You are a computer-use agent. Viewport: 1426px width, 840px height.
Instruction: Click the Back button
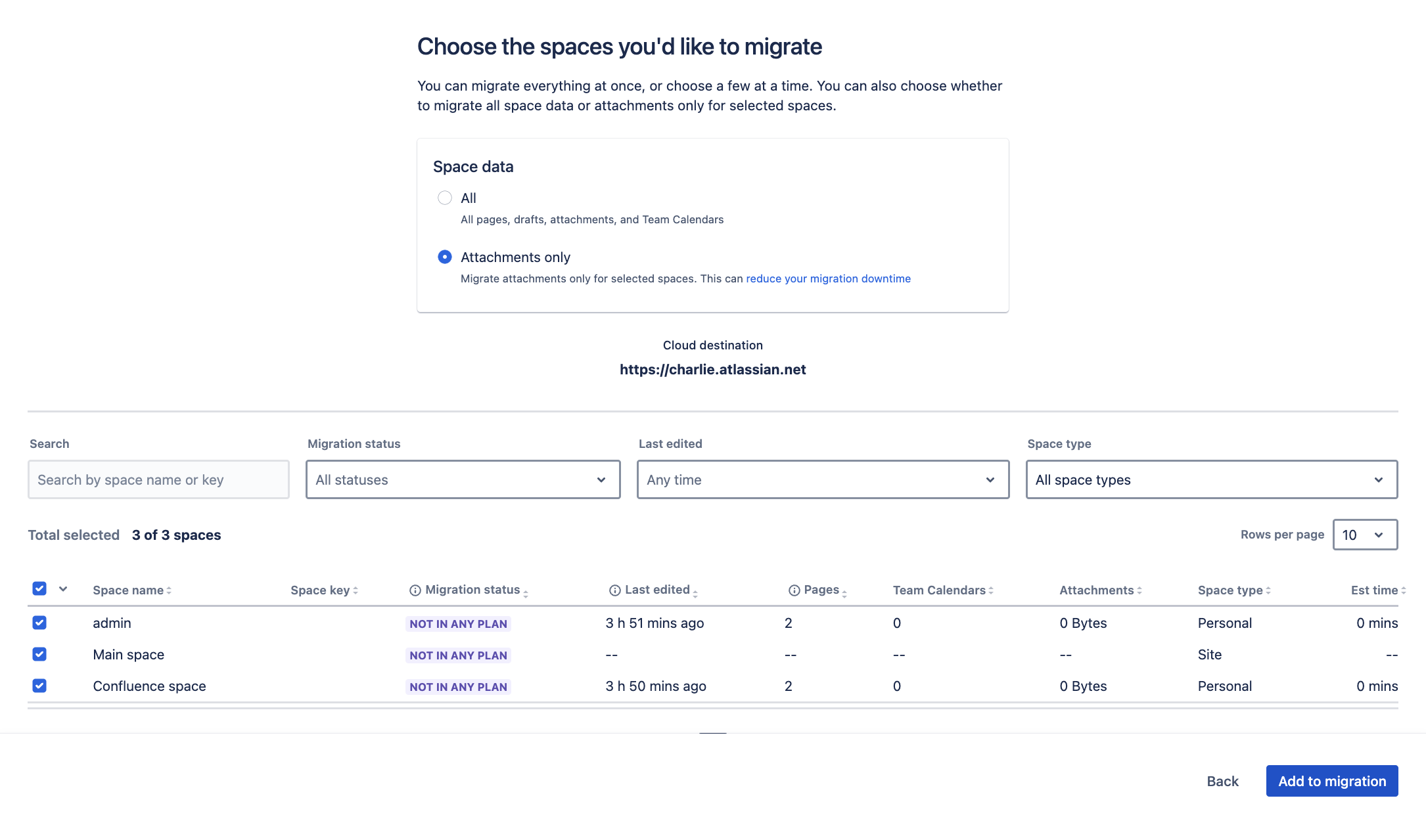tap(1222, 781)
